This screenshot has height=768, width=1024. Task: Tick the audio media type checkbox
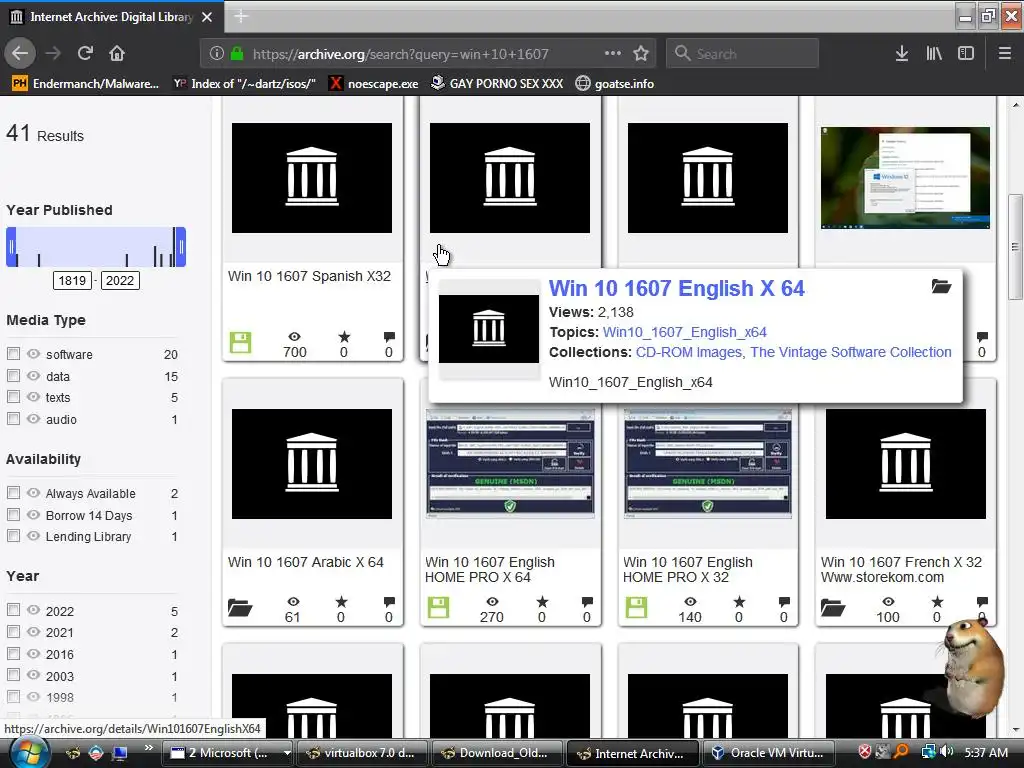13,419
